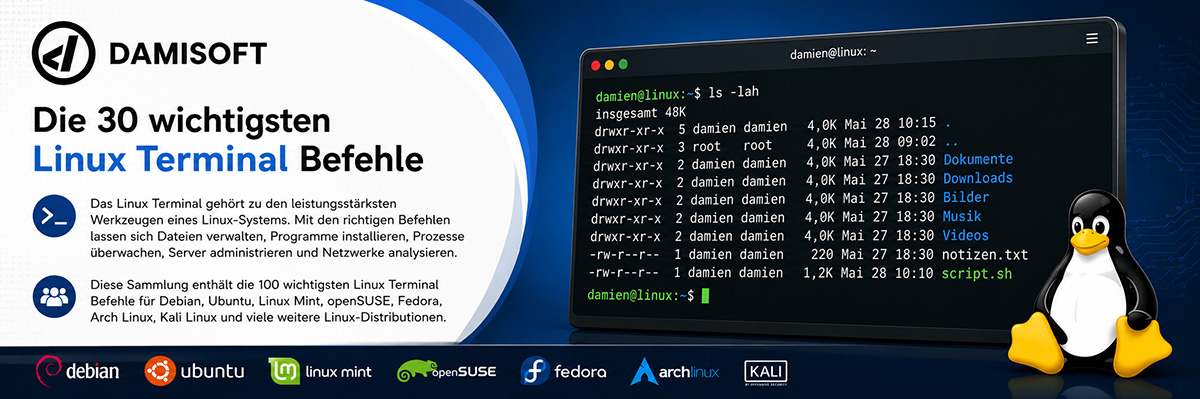Click the Arch Linux logo

click(675, 371)
